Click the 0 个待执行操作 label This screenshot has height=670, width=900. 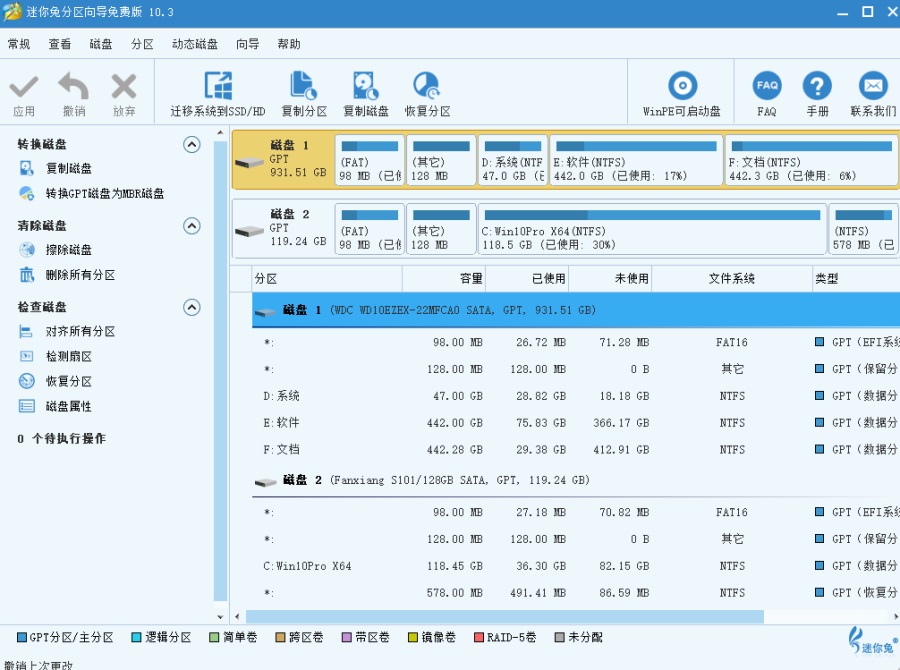(x=61, y=439)
